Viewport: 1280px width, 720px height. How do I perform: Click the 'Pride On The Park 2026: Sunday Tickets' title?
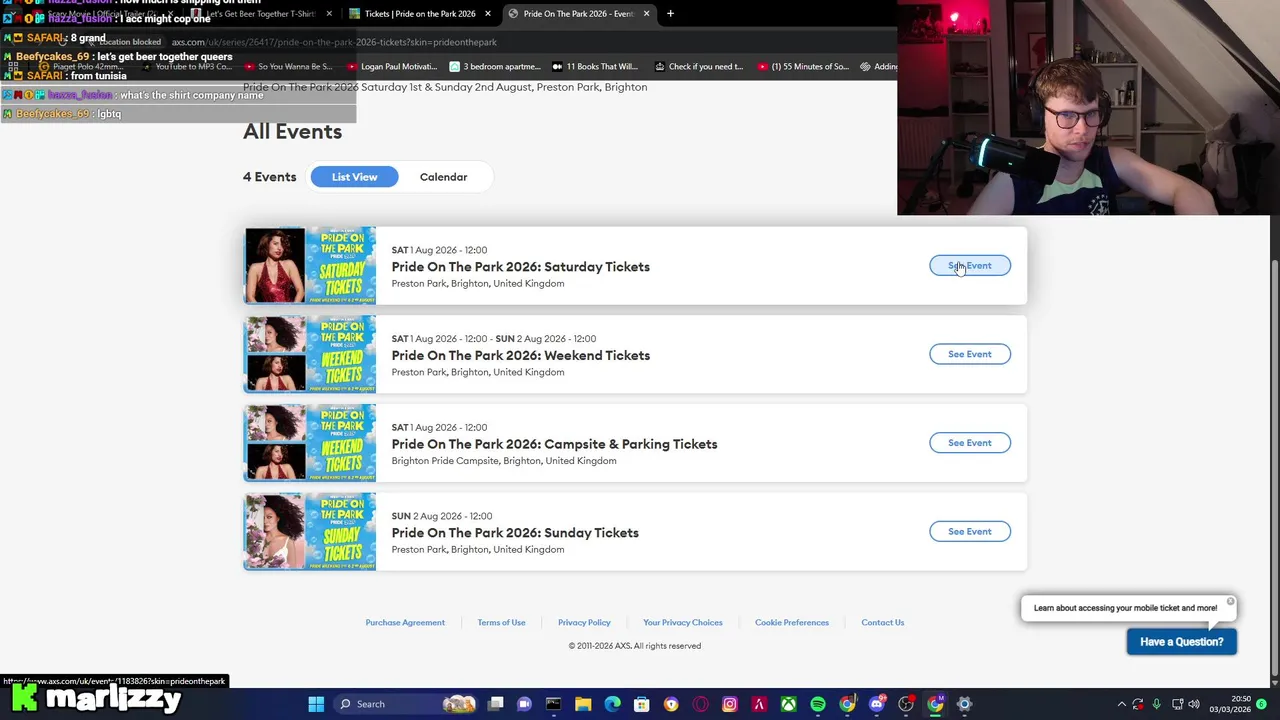515,533
